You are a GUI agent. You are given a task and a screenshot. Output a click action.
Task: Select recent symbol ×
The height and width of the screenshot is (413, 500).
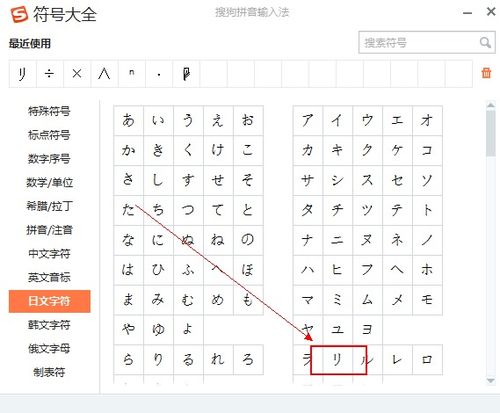pyautogui.click(x=77, y=74)
